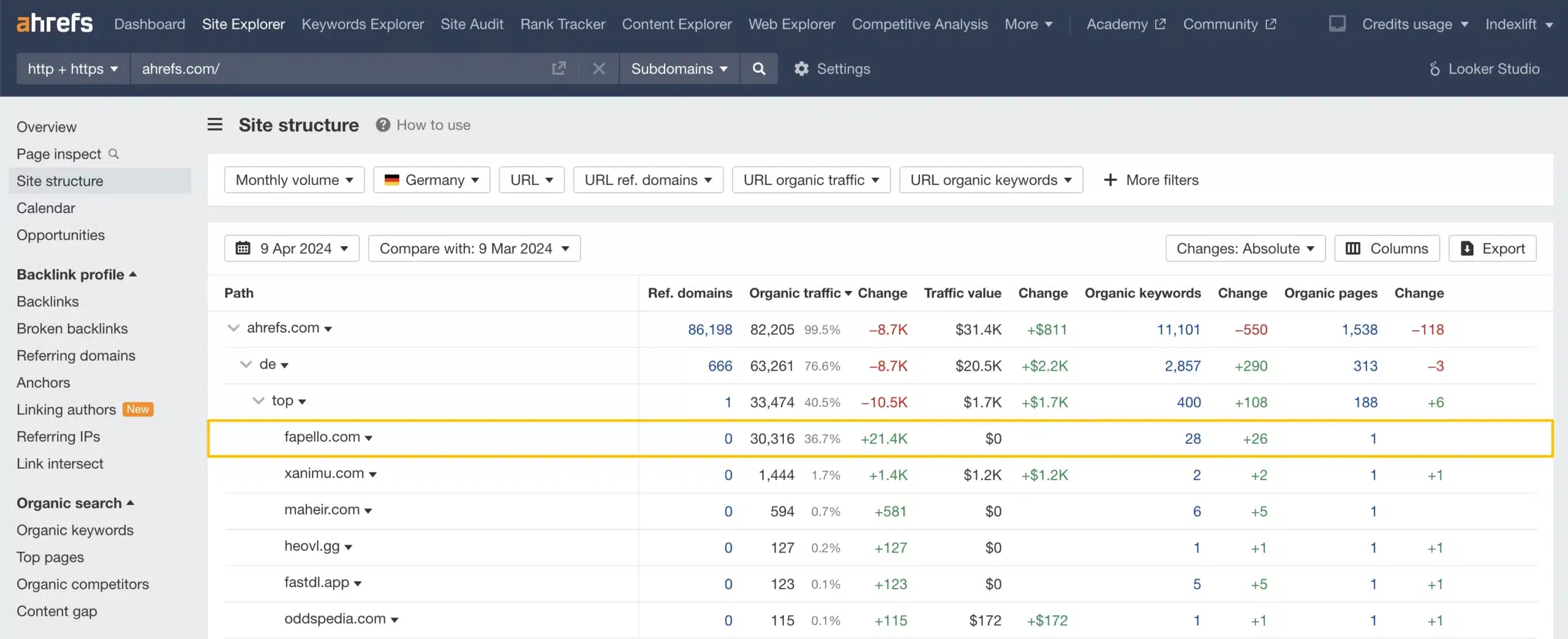The height and width of the screenshot is (639, 1568).
Task: Click the 11,101 organic keywords value
Action: coord(1178,329)
